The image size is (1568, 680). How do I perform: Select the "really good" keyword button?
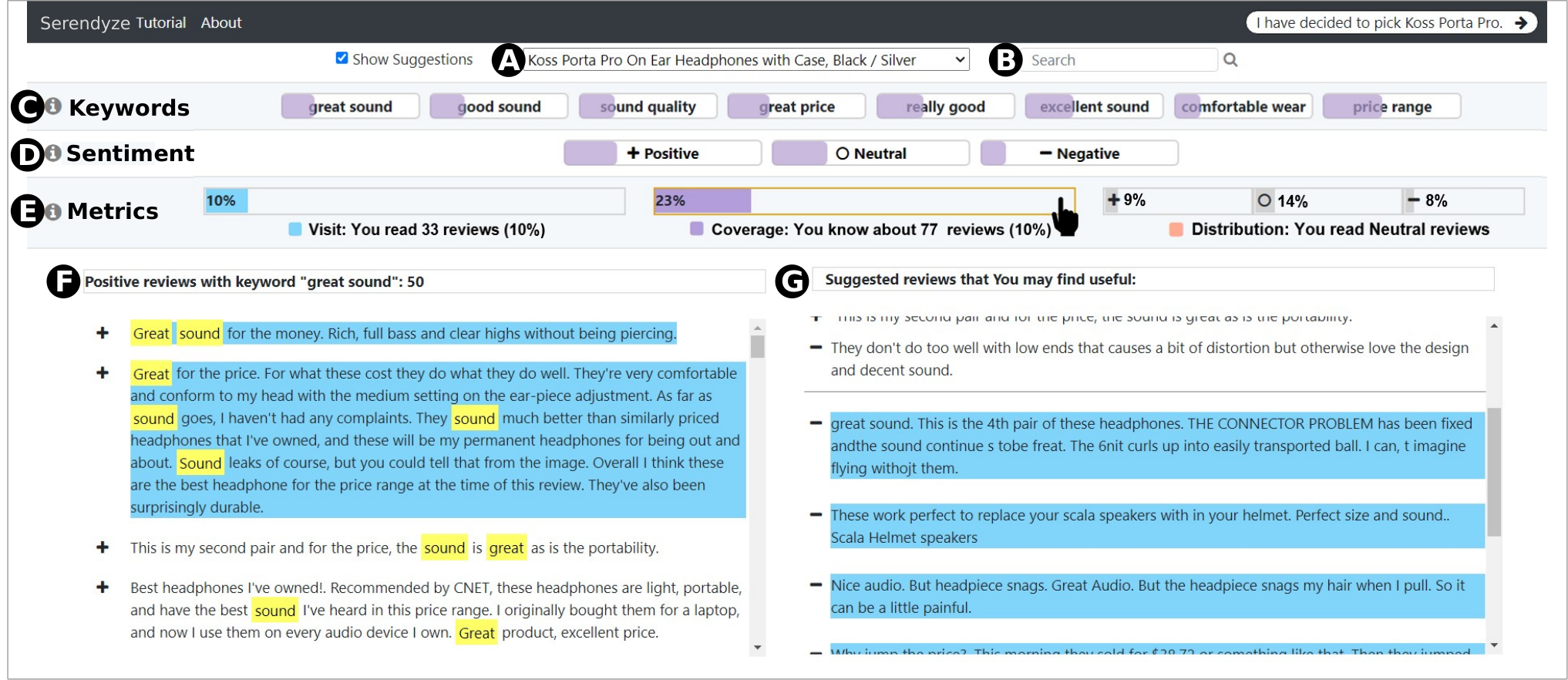(945, 106)
